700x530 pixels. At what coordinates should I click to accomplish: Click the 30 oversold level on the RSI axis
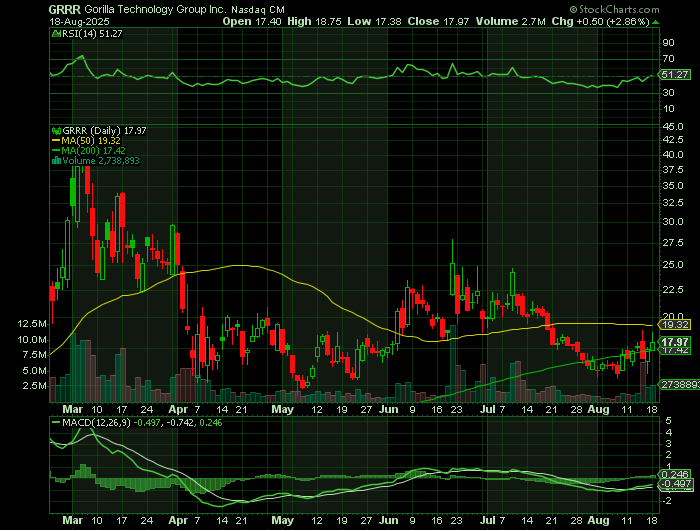click(668, 92)
